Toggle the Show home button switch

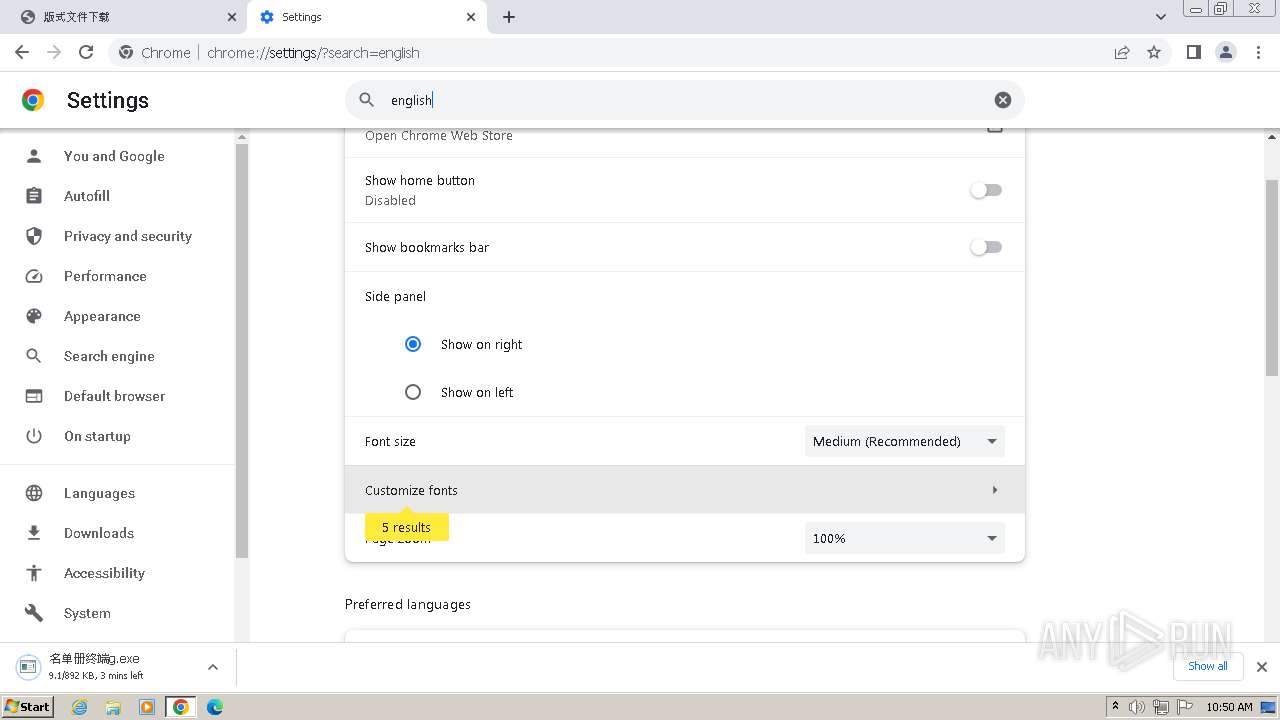(985, 190)
